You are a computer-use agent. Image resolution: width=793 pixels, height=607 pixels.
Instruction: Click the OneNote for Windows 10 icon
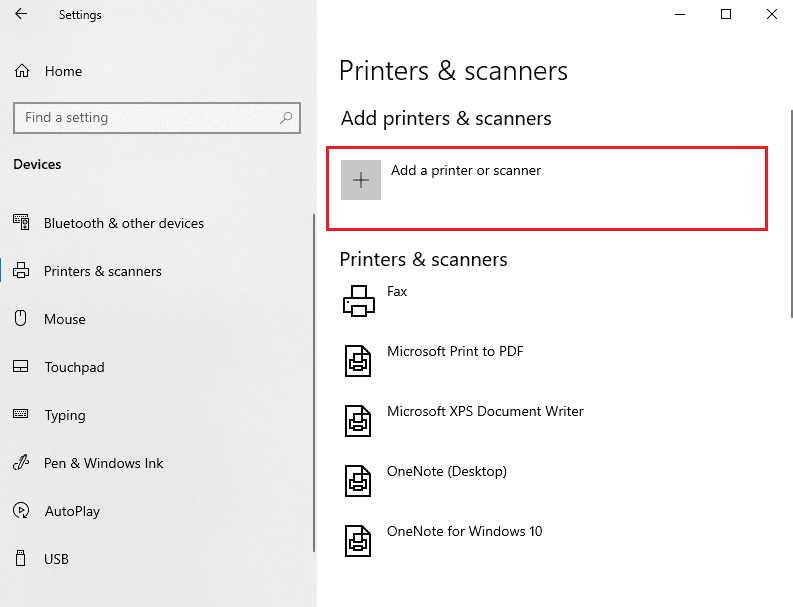coord(358,541)
